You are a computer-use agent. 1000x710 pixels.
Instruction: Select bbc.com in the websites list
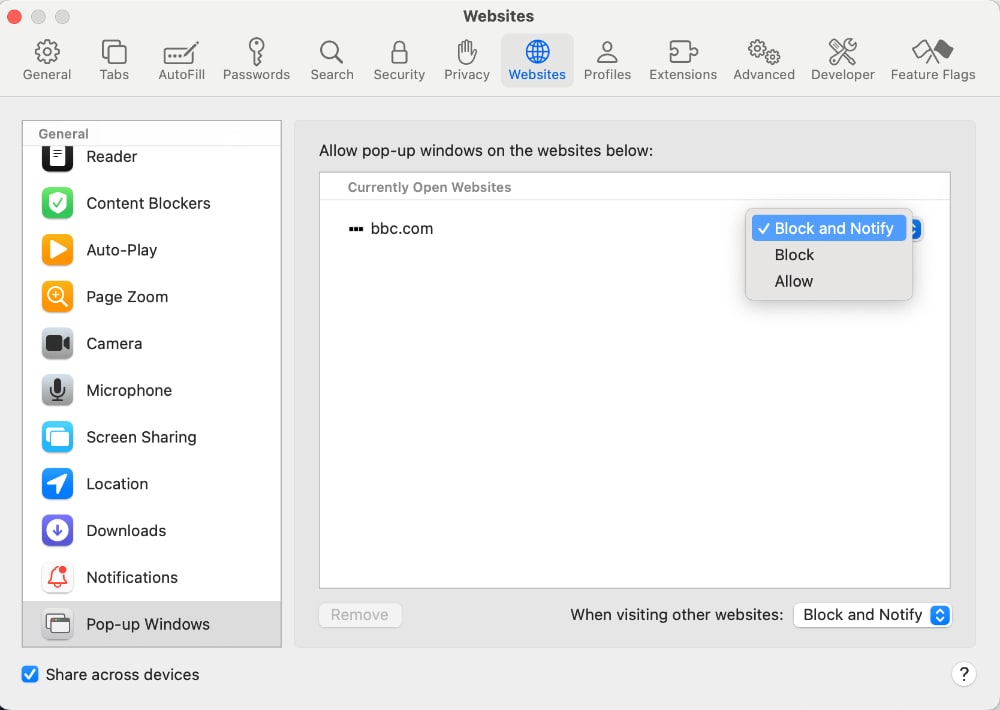click(x=401, y=228)
